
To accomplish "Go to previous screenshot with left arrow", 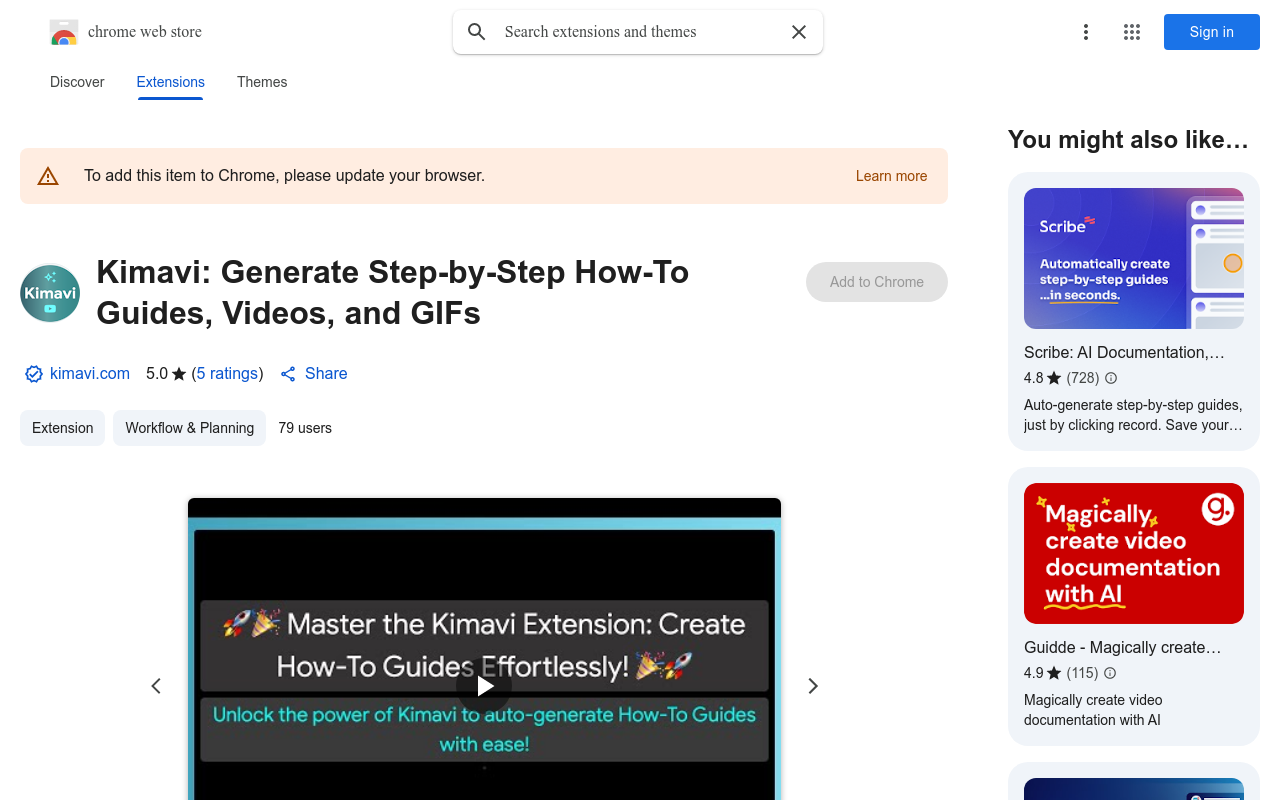I will 156,686.
